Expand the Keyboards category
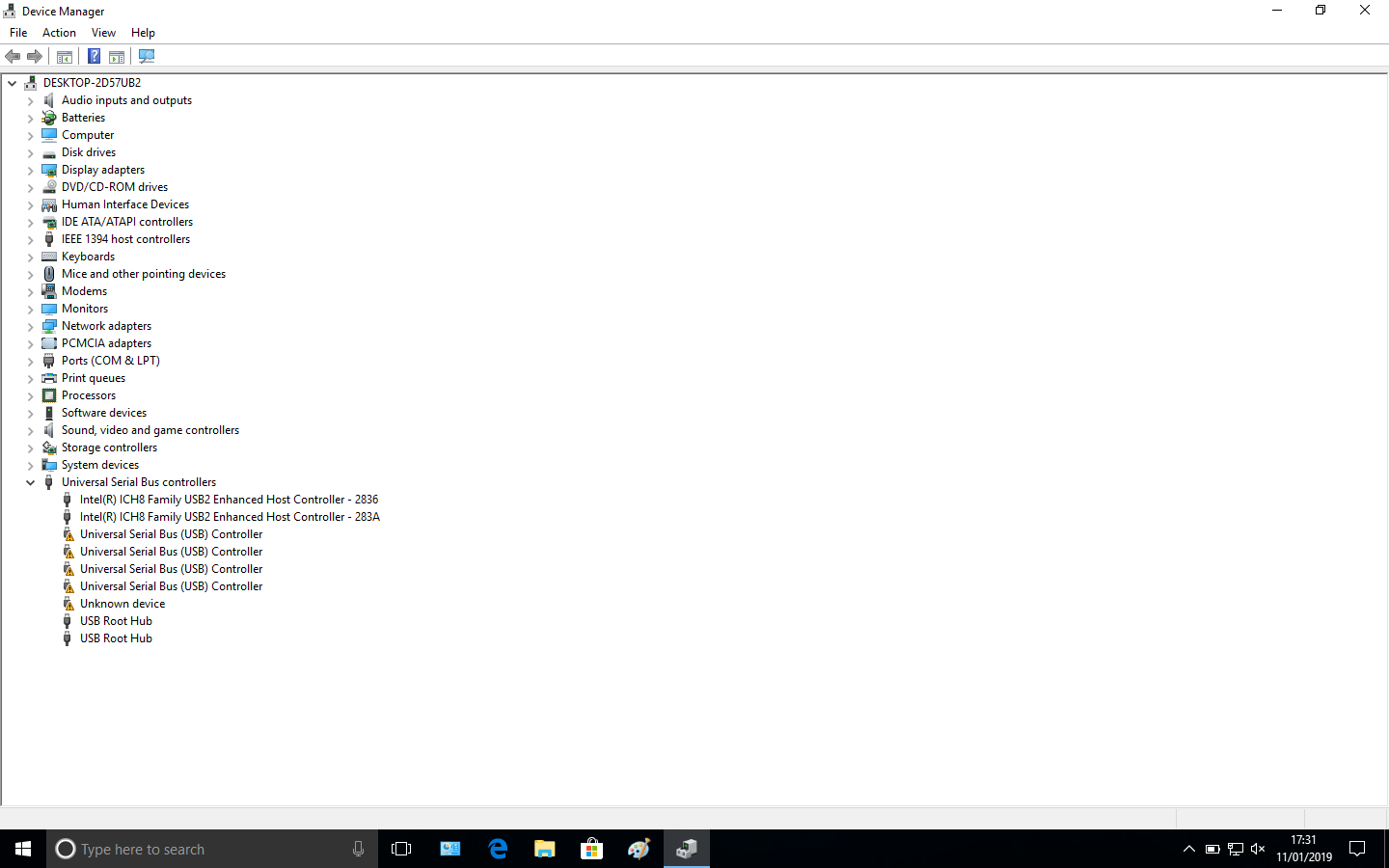The width and height of the screenshot is (1389, 868). [30, 257]
